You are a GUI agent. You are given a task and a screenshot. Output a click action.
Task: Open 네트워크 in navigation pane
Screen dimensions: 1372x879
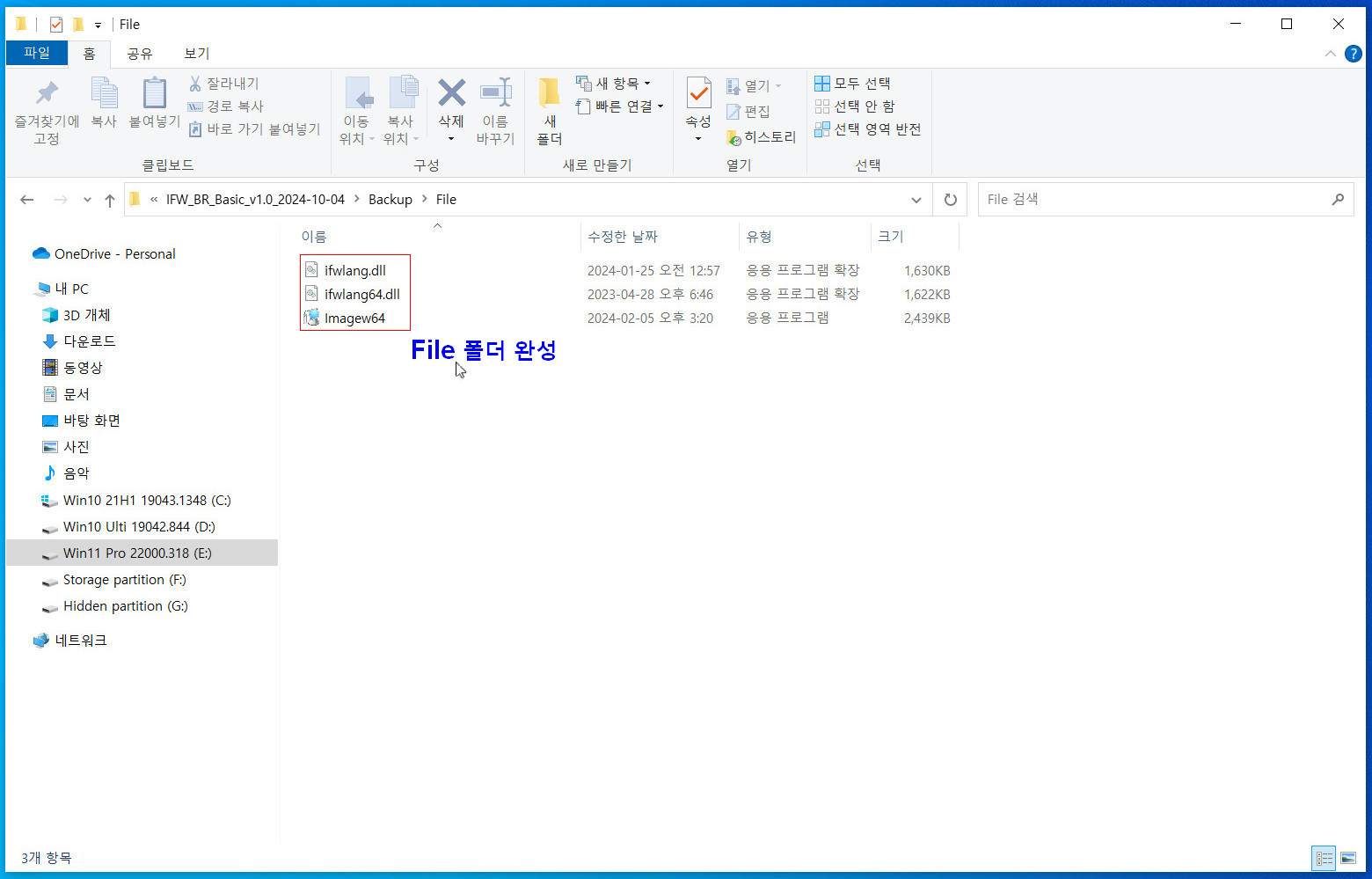click(80, 641)
